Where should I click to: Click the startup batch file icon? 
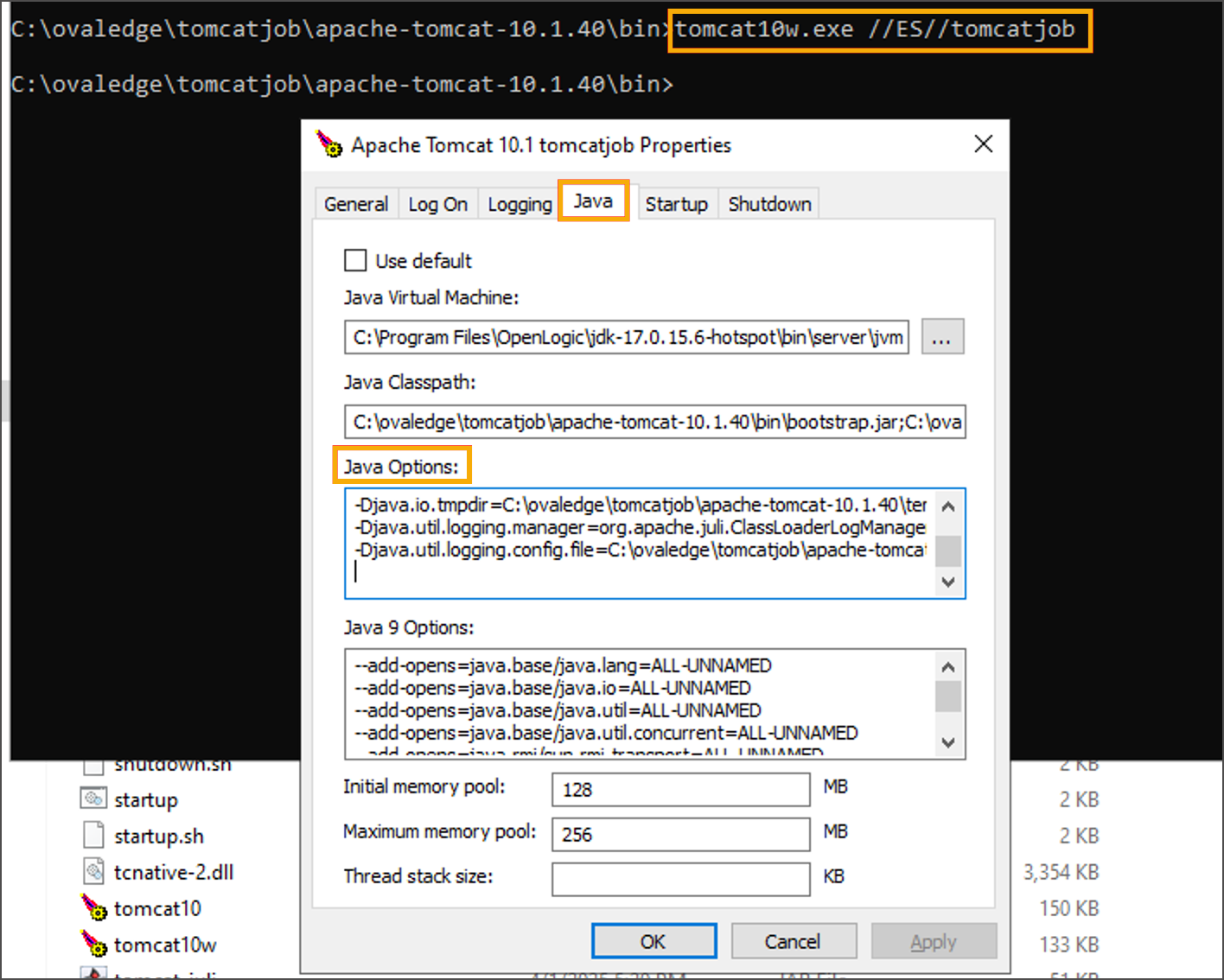tap(93, 799)
